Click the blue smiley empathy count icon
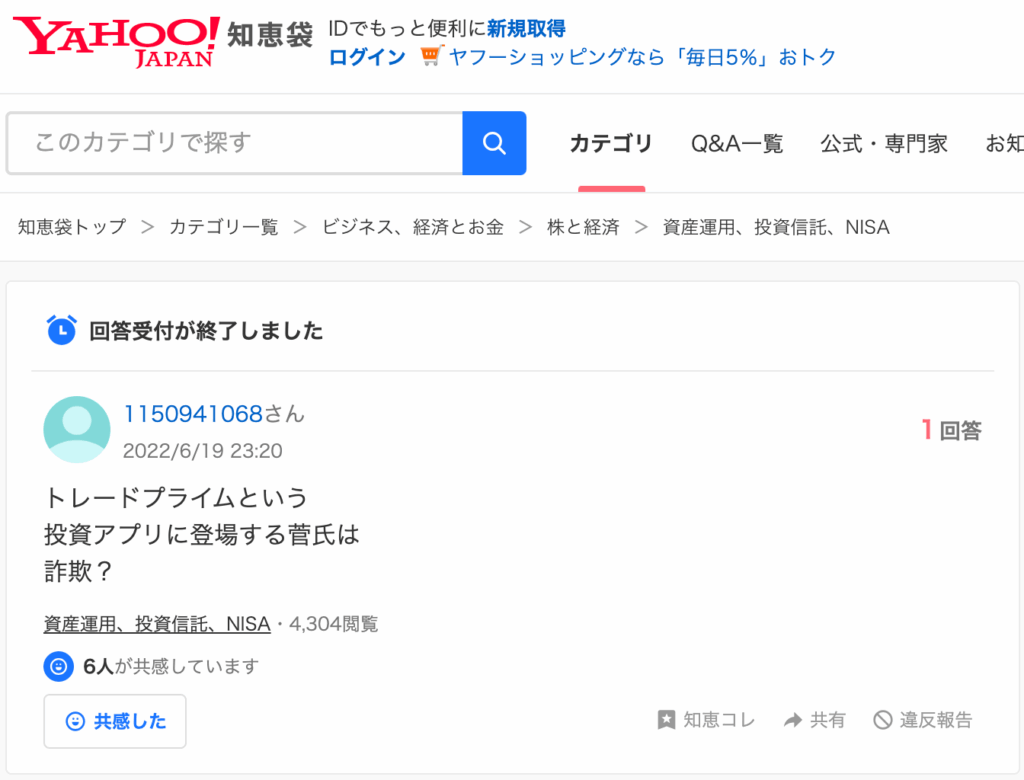 click(x=59, y=666)
